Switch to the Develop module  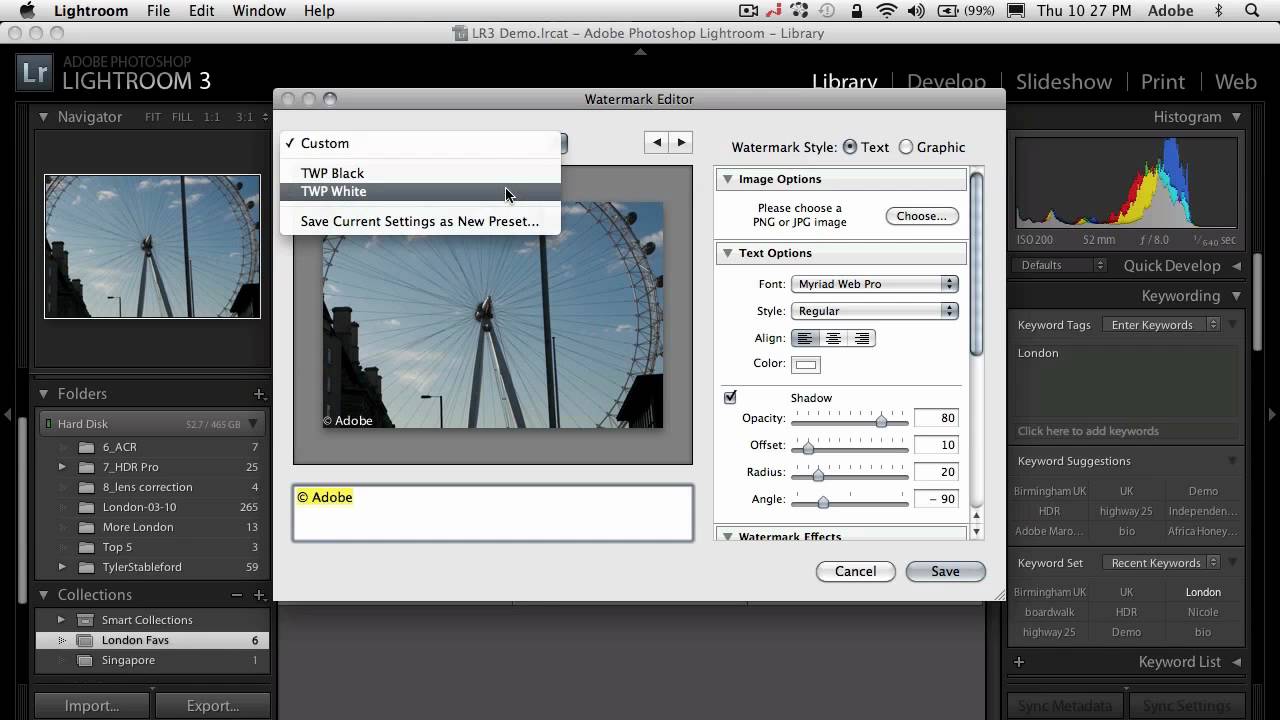tap(946, 82)
